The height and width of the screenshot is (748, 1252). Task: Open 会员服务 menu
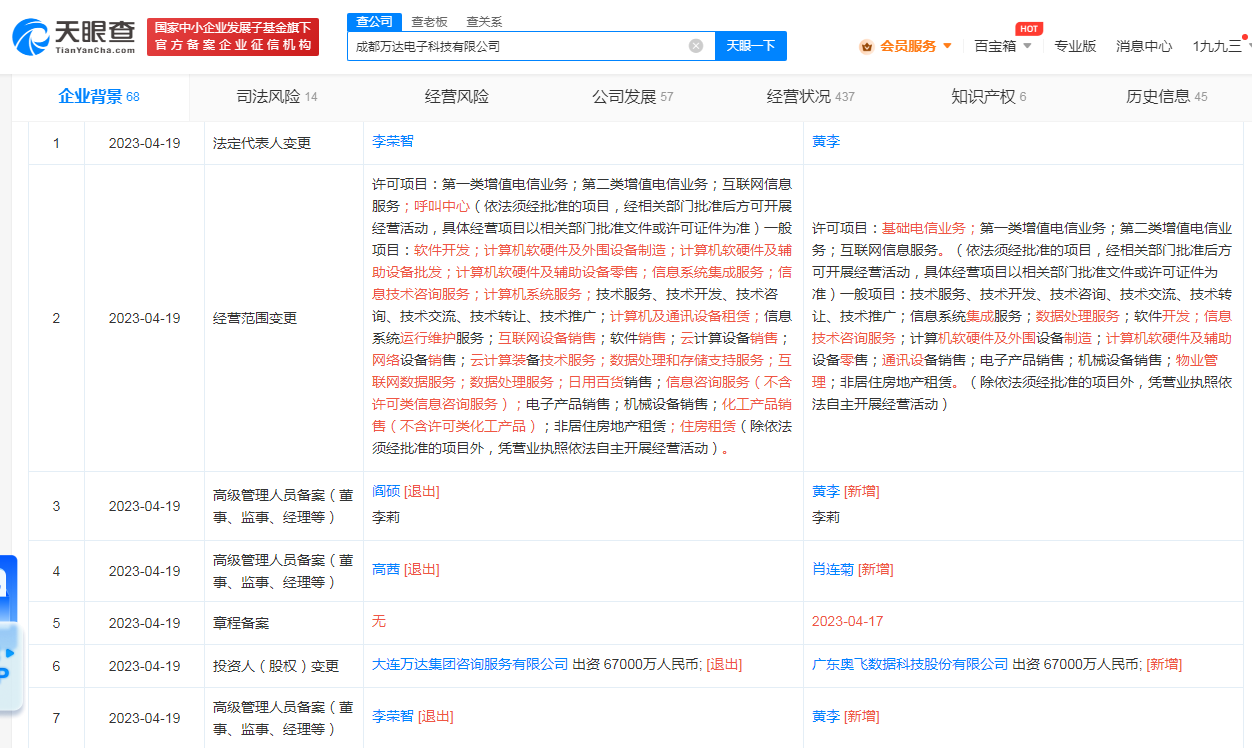tap(908, 46)
